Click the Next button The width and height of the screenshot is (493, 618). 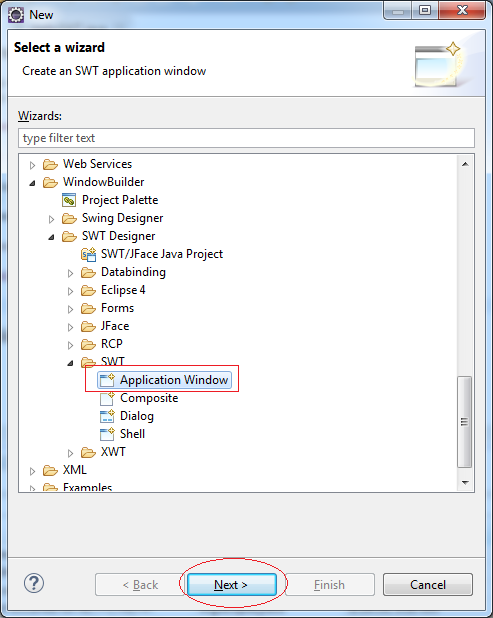(232, 584)
